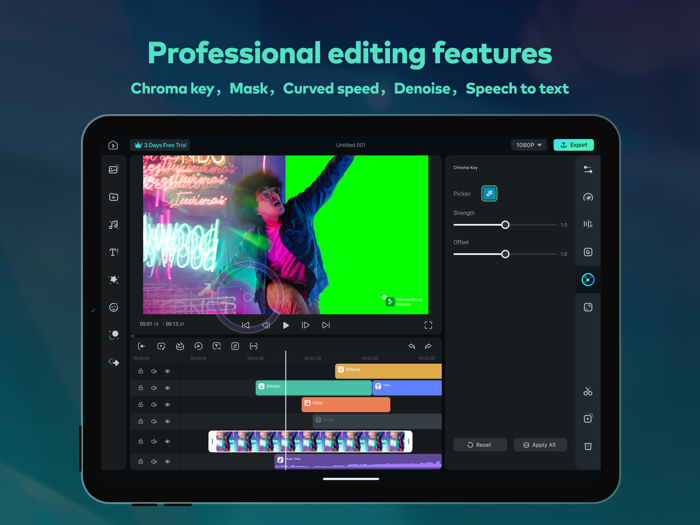This screenshot has height=525, width=700.
Task: Click the duplicate clip icon below scissors
Action: [x=588, y=418]
